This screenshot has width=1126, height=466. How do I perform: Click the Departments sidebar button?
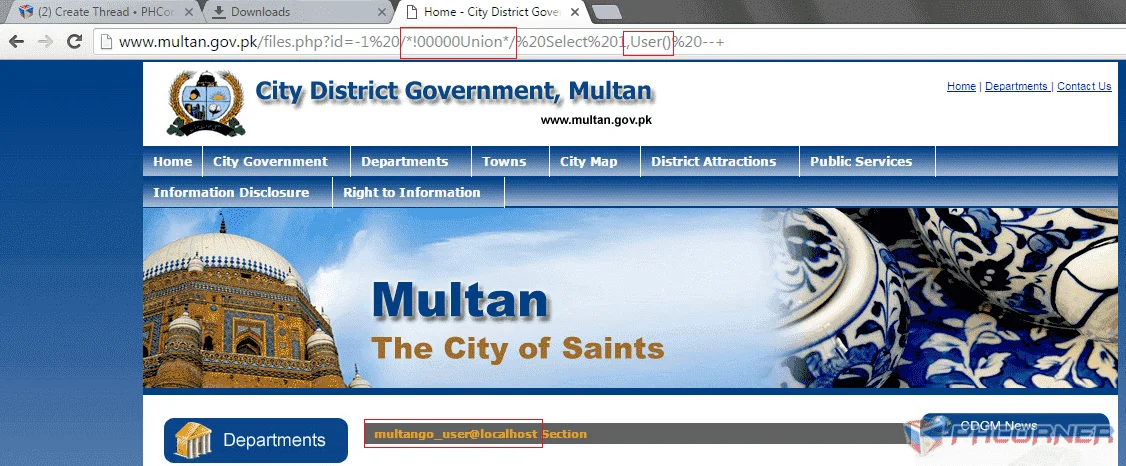[256, 440]
